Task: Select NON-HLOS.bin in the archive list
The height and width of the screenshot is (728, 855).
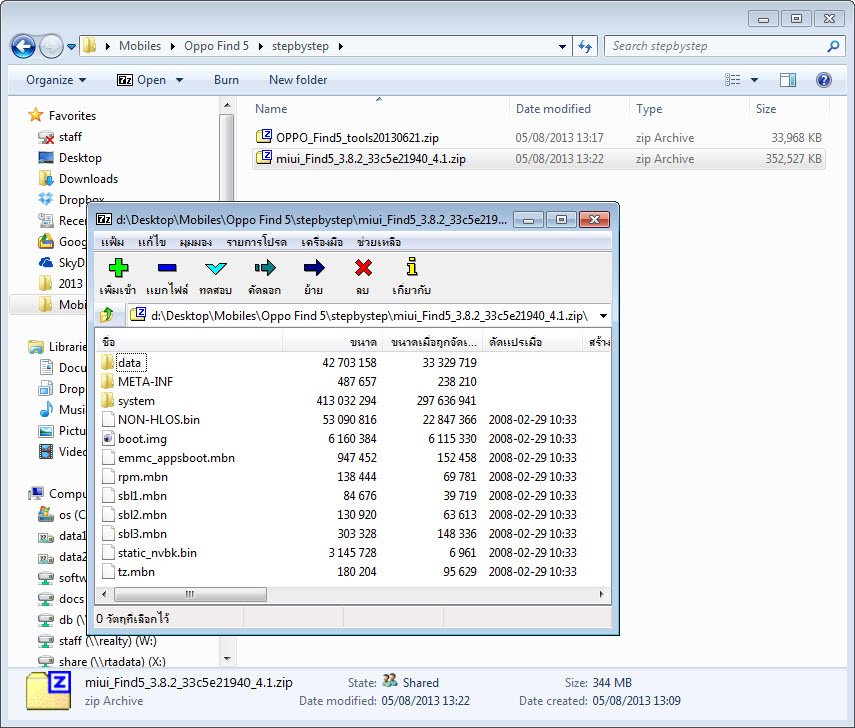Action: tap(159, 419)
